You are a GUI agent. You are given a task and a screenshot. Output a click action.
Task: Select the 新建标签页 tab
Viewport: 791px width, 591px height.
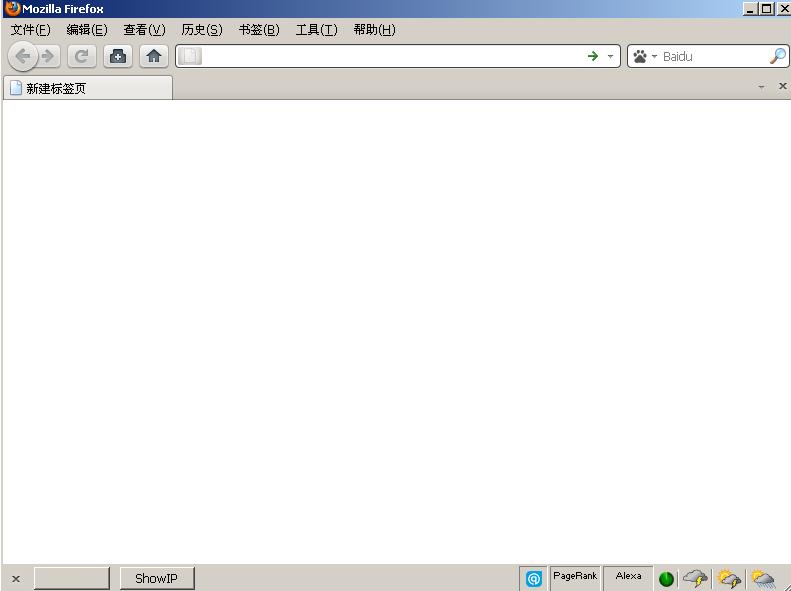pyautogui.click(x=88, y=88)
